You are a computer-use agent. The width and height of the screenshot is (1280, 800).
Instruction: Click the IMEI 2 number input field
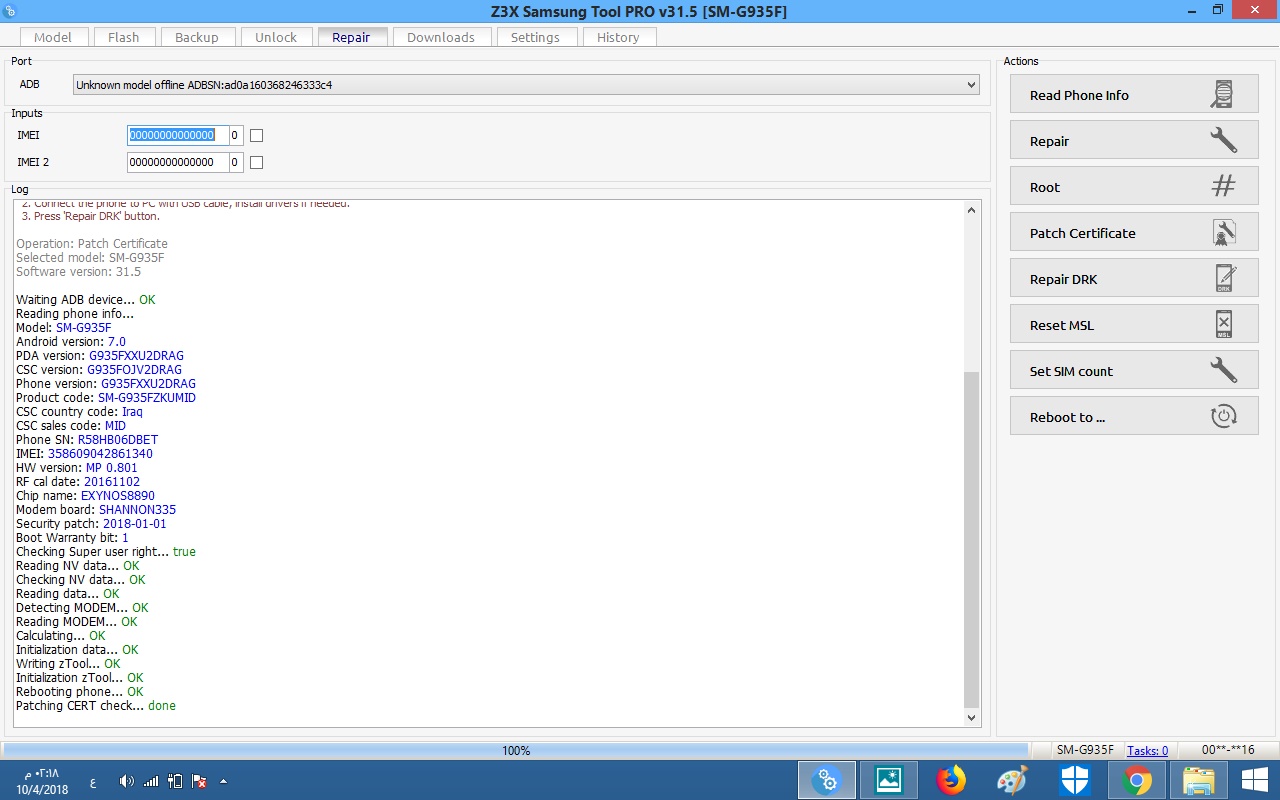click(x=177, y=162)
